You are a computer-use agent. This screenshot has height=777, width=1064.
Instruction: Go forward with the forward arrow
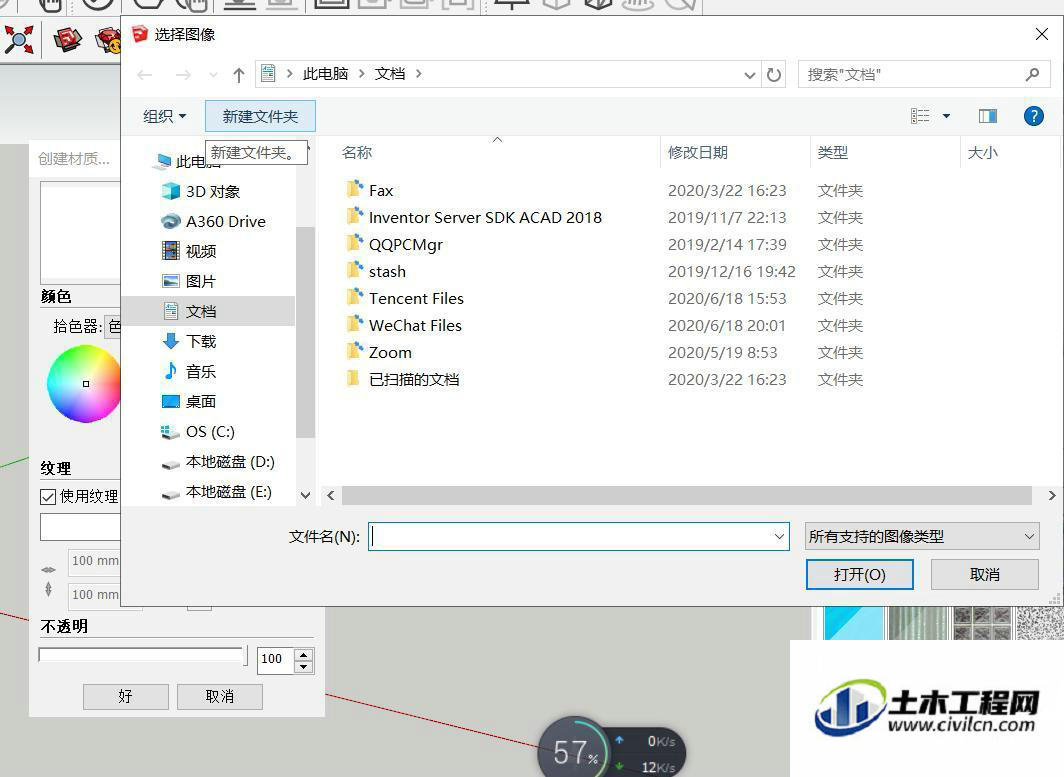[x=183, y=75]
